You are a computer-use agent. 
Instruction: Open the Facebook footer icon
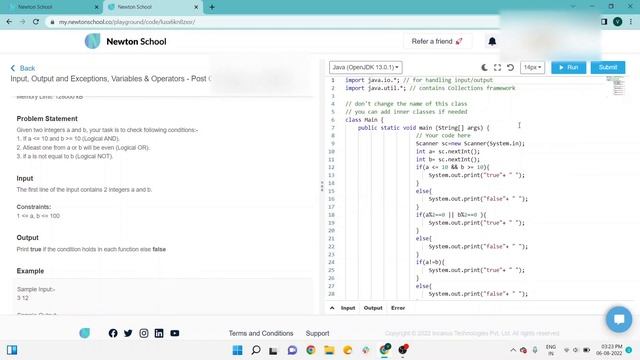point(113,333)
